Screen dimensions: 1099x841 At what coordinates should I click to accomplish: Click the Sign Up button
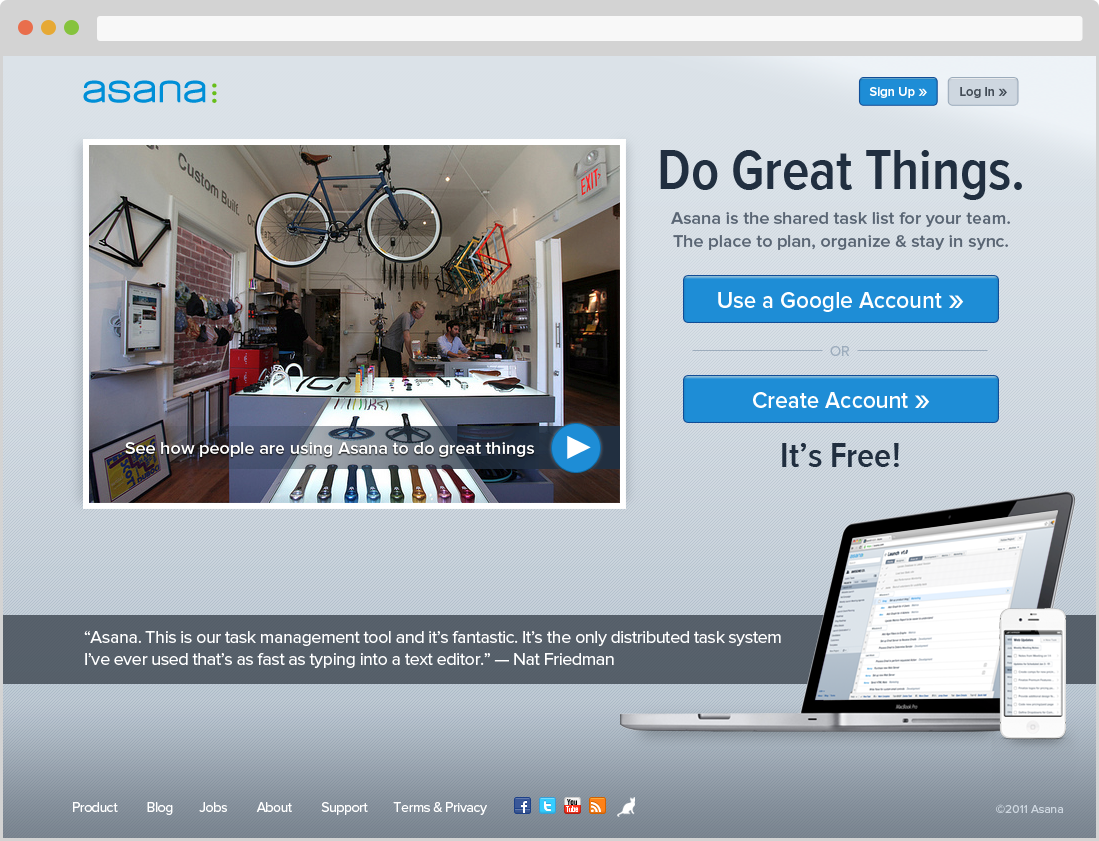coord(898,92)
